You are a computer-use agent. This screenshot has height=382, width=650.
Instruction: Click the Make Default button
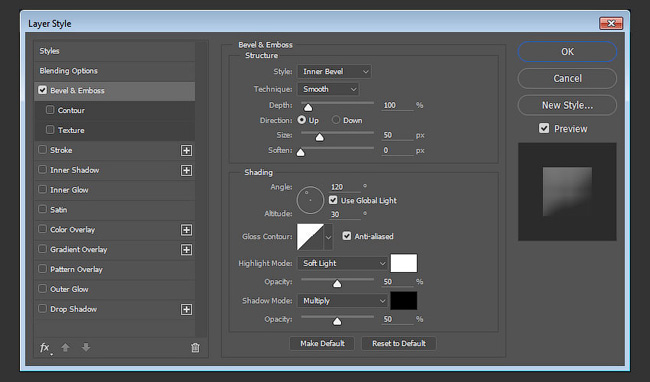pyautogui.click(x=322, y=343)
